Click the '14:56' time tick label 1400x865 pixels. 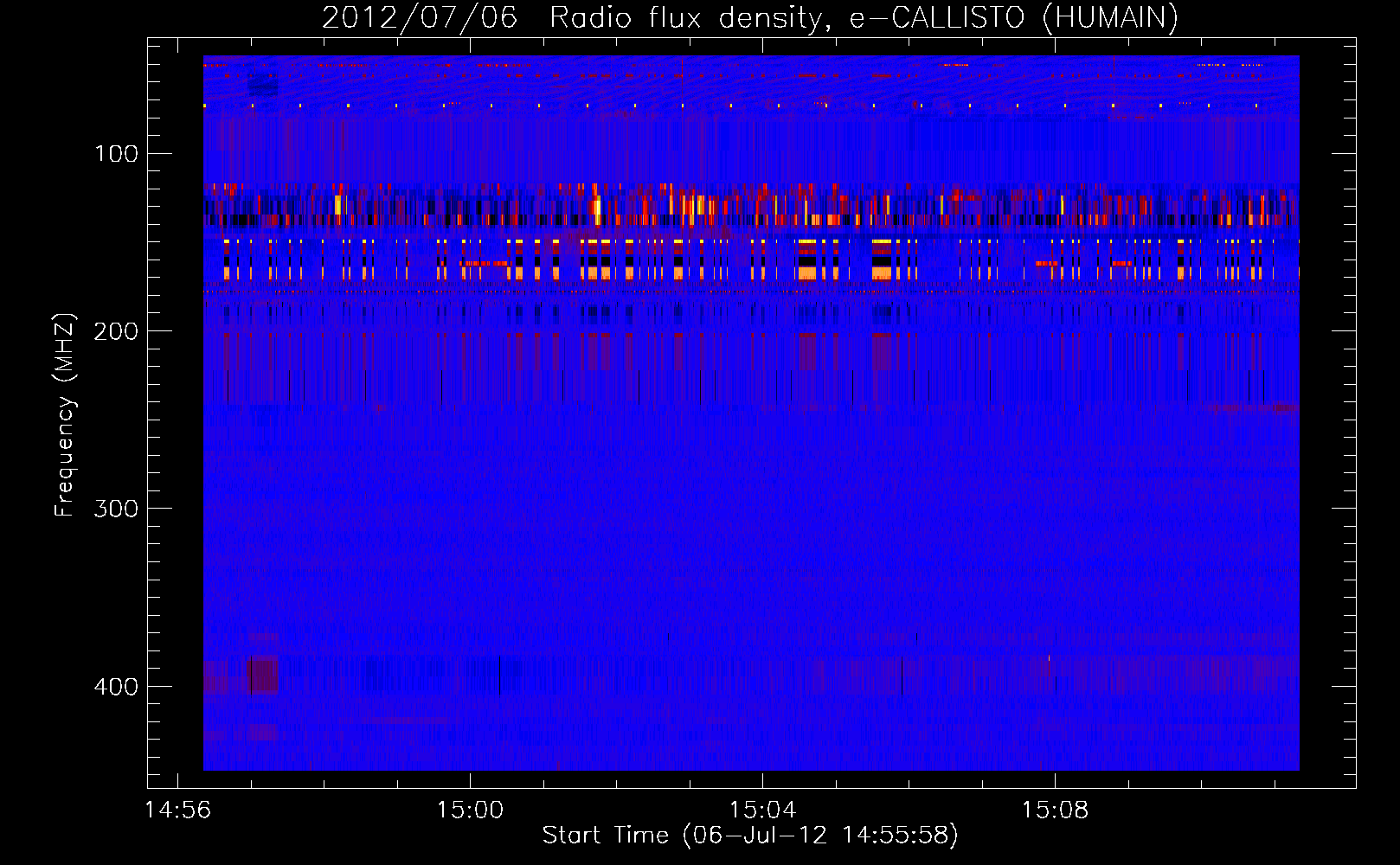coord(177,811)
